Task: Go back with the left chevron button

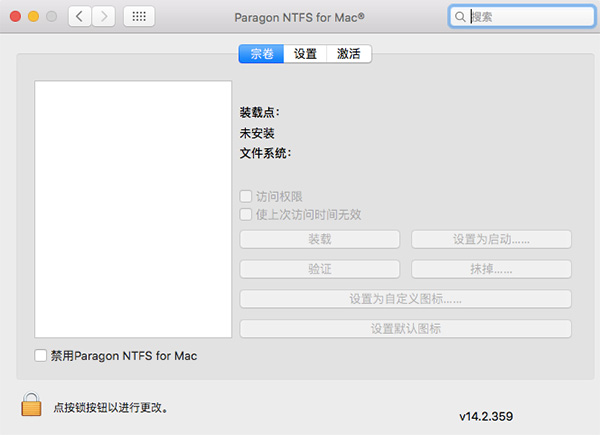Action: [x=80, y=16]
